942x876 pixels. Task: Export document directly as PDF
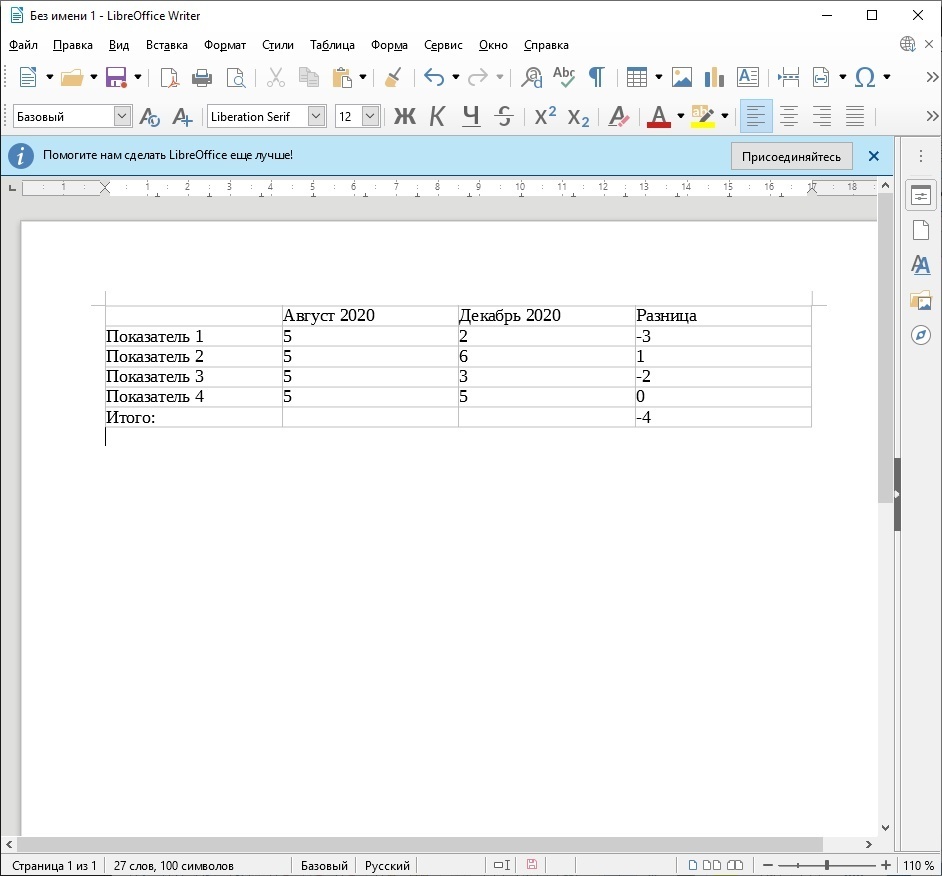pyautogui.click(x=170, y=77)
